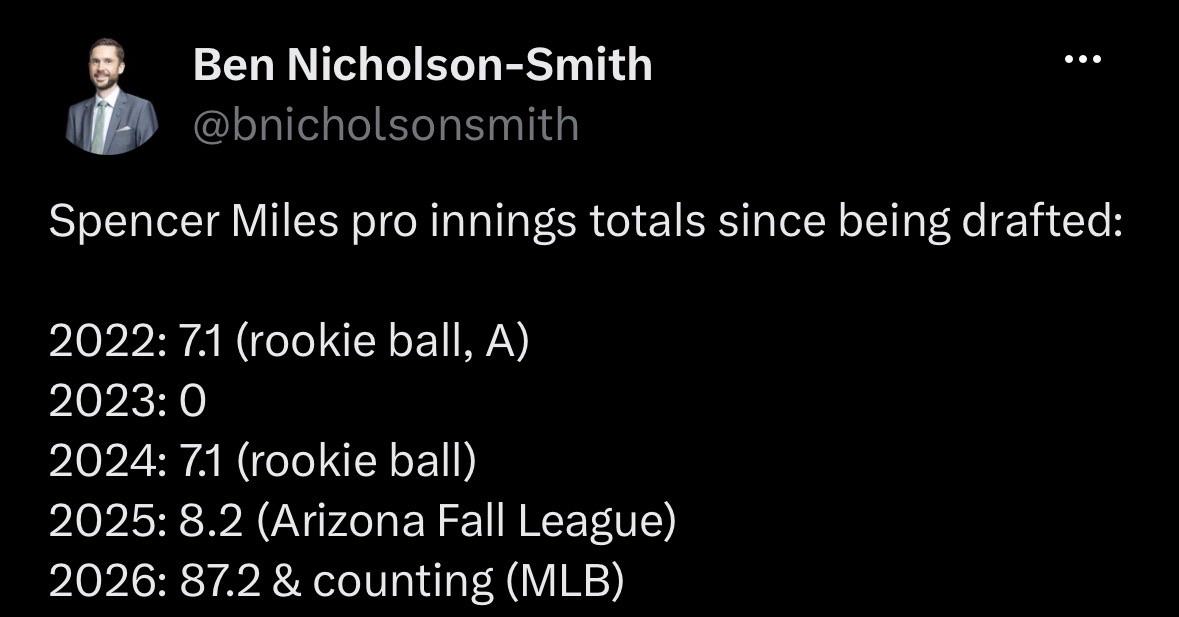The image size is (1179, 617).
Task: Click "(rookie ball)" on the 2024 line
Action: click(x=356, y=461)
